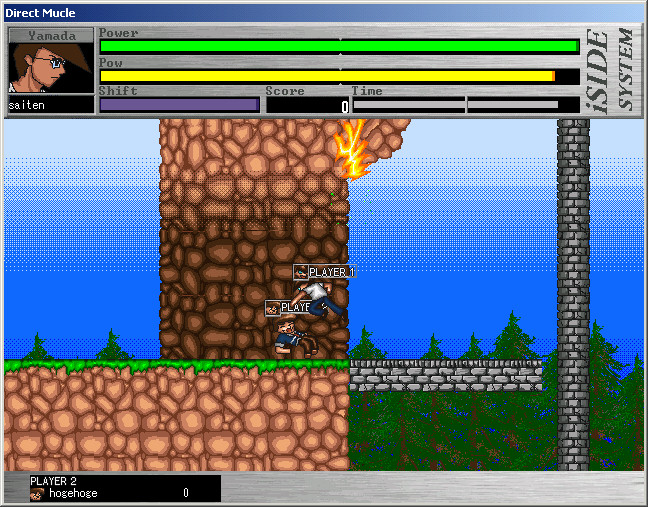
Task: Click the face icon on the lower player tag
Action: pos(272,308)
